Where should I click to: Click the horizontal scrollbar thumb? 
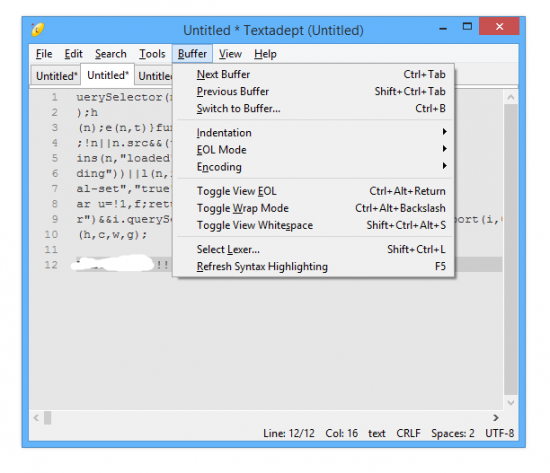pos(48,418)
